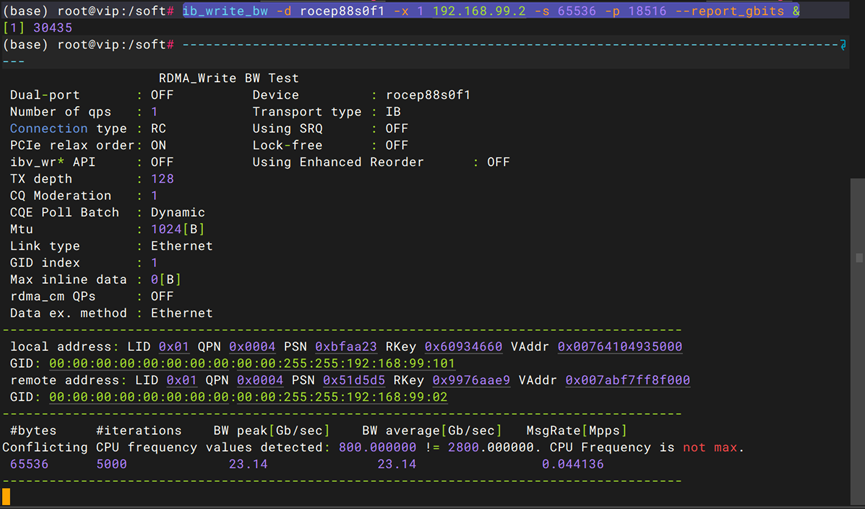Click the local VAddr 0x00764104935000 value
The height and width of the screenshot is (509, 865).
click(619, 347)
